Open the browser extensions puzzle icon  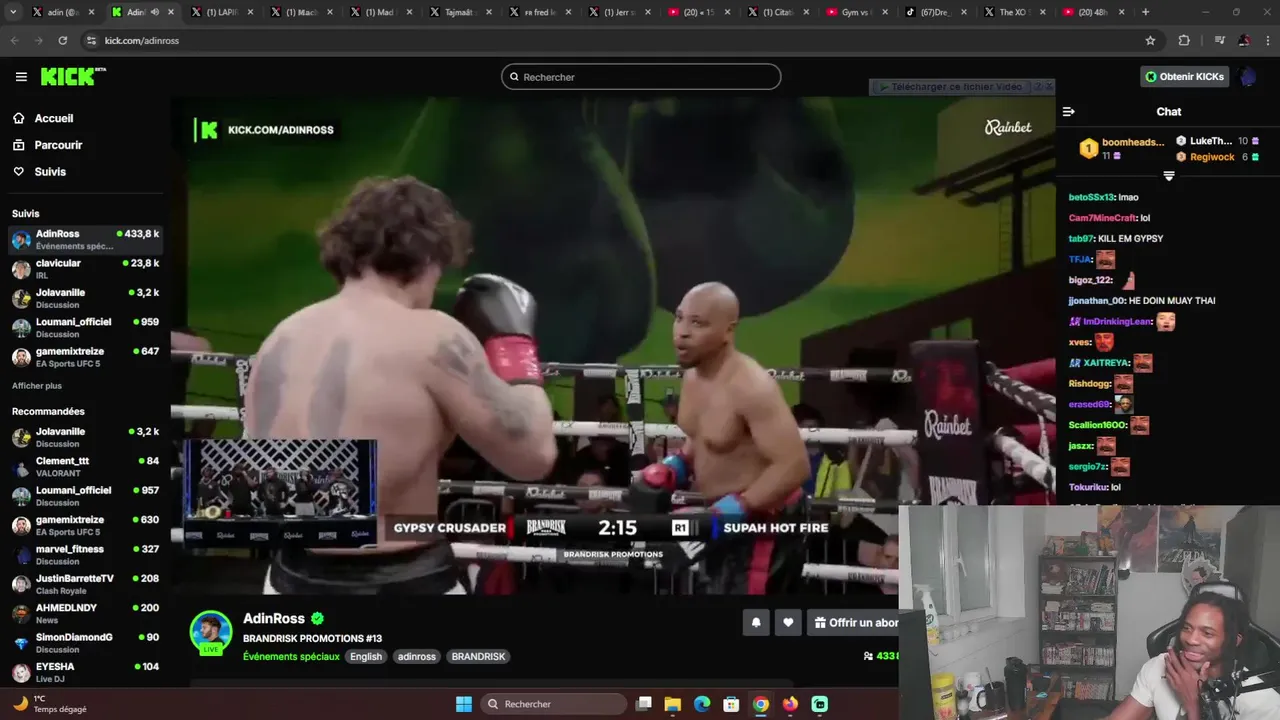[x=1184, y=40]
